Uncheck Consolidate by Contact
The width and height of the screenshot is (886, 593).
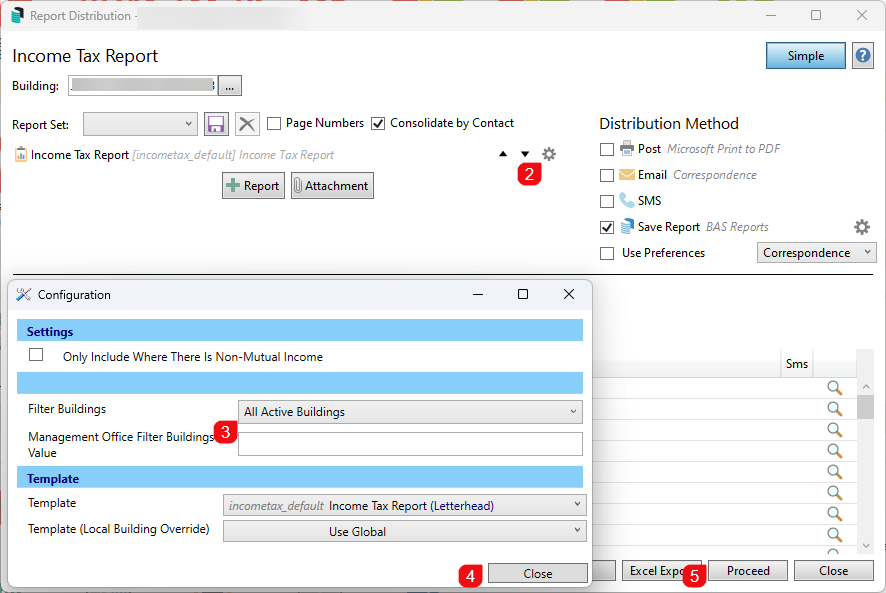point(378,123)
